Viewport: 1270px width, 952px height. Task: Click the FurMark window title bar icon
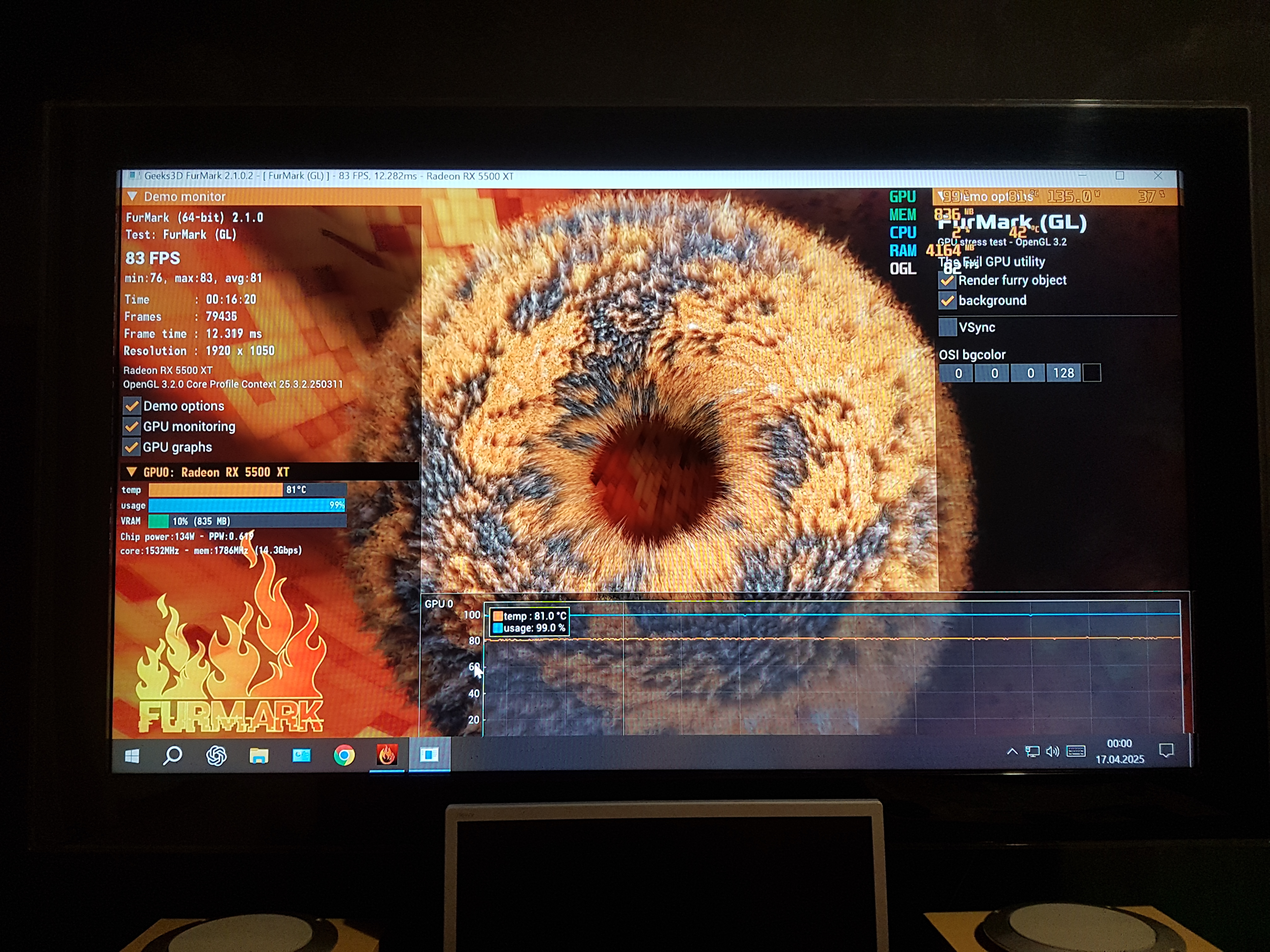(134, 175)
